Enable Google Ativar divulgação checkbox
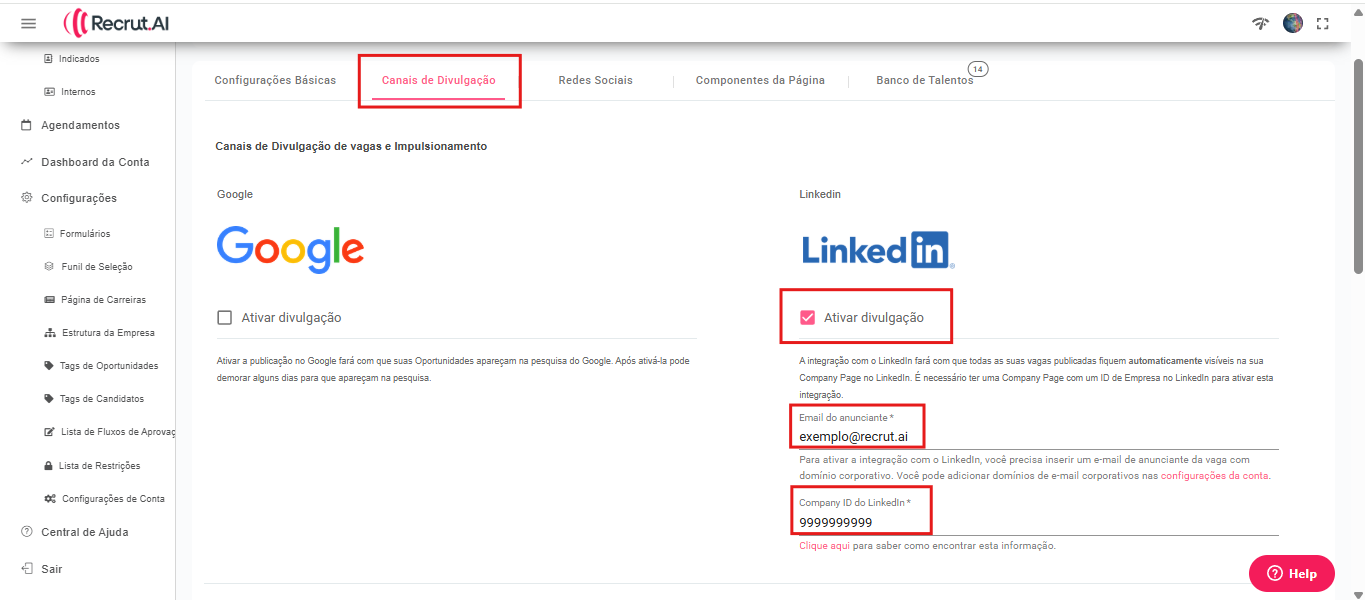Image resolution: width=1365 pixels, height=600 pixels. [x=225, y=318]
